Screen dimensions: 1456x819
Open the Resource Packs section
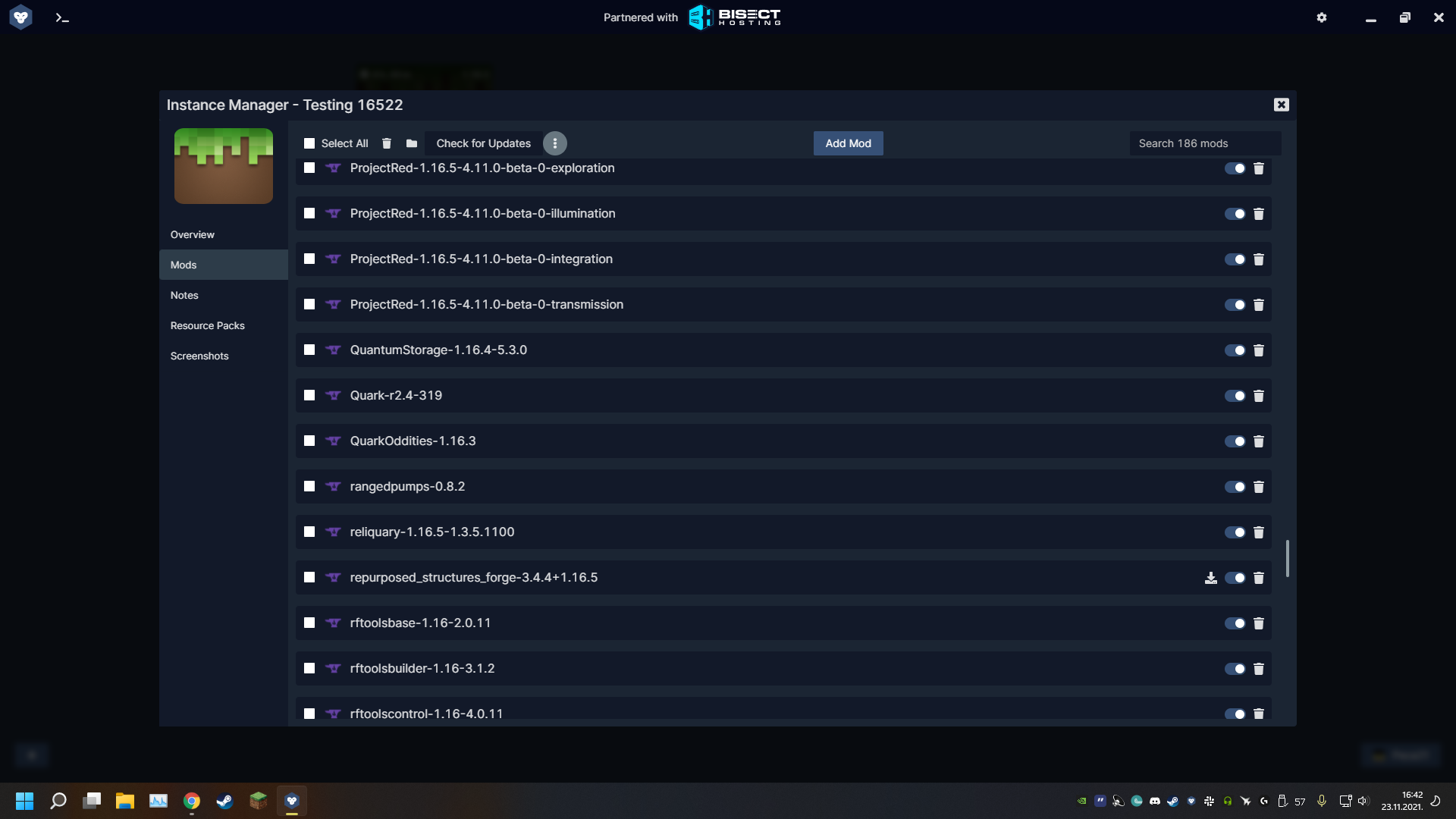pos(207,325)
